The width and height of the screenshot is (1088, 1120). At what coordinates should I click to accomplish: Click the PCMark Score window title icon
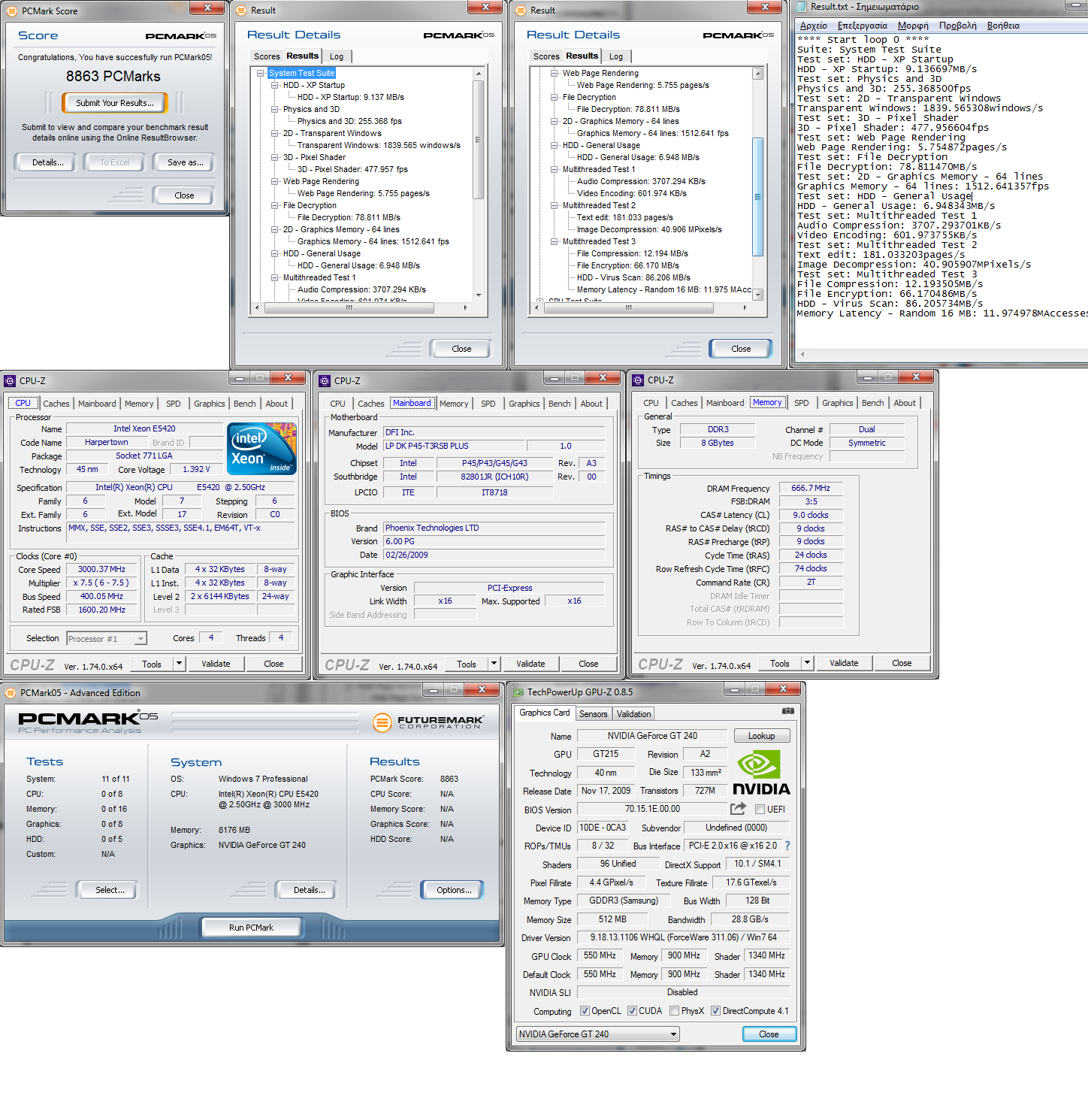coord(12,11)
